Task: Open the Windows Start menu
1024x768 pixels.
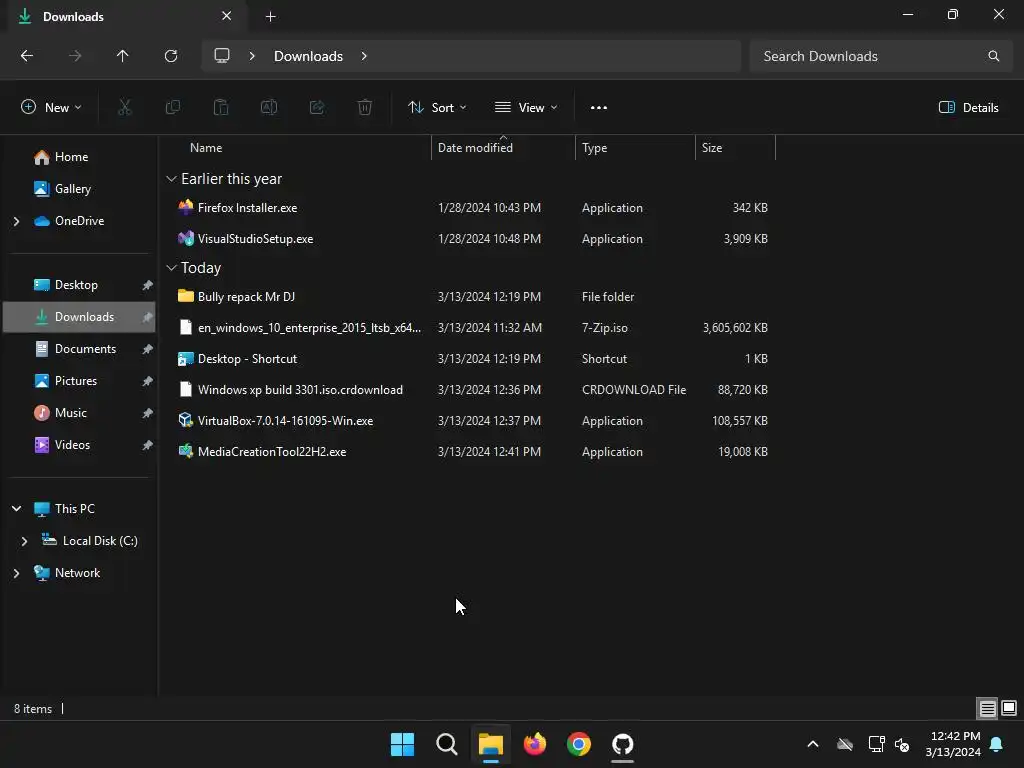Action: [x=402, y=744]
